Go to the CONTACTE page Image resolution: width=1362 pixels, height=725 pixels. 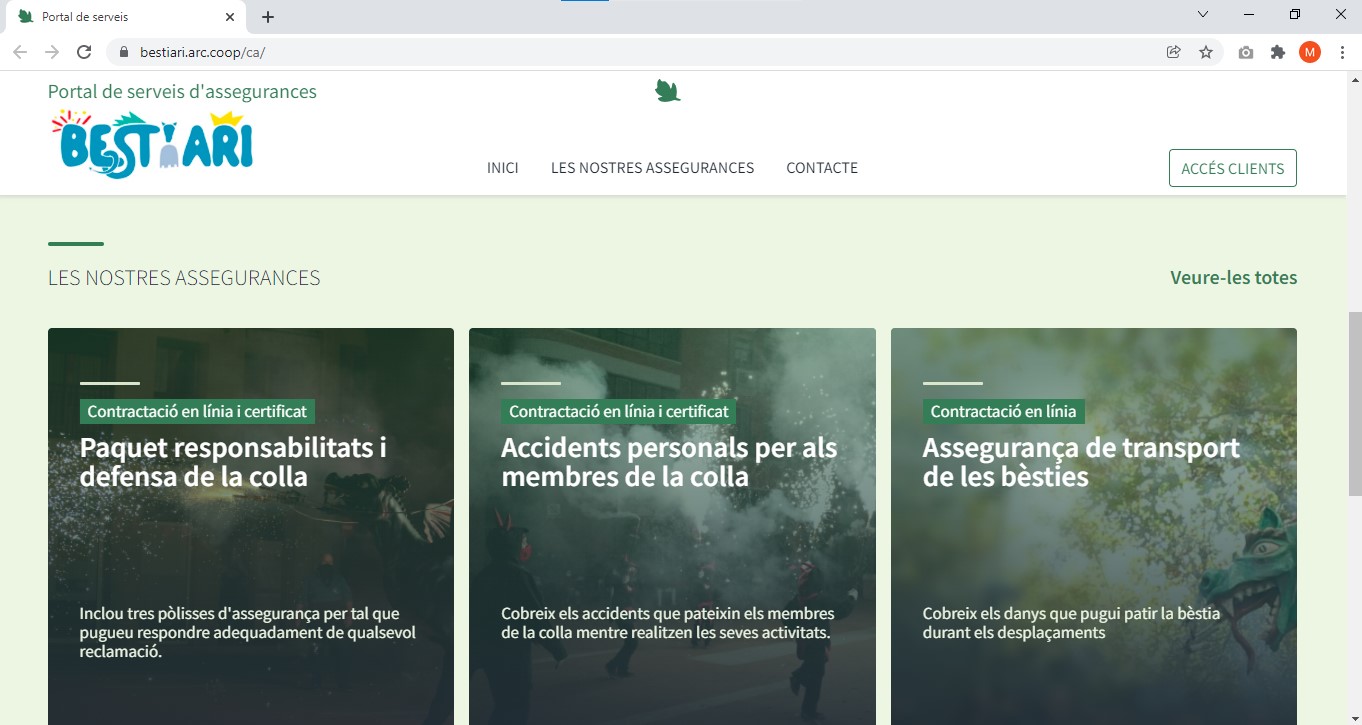coord(822,168)
